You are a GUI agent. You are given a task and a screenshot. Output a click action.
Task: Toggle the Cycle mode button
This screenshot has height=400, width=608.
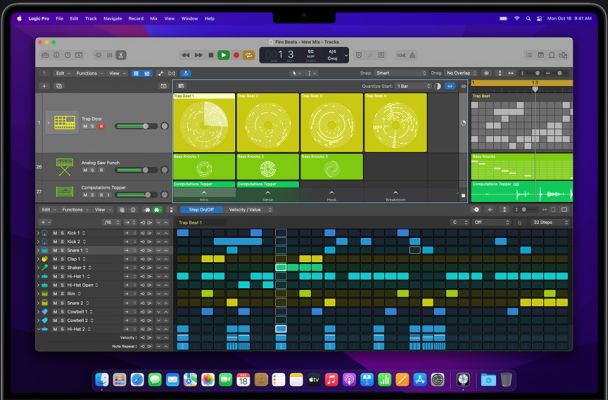click(249, 55)
